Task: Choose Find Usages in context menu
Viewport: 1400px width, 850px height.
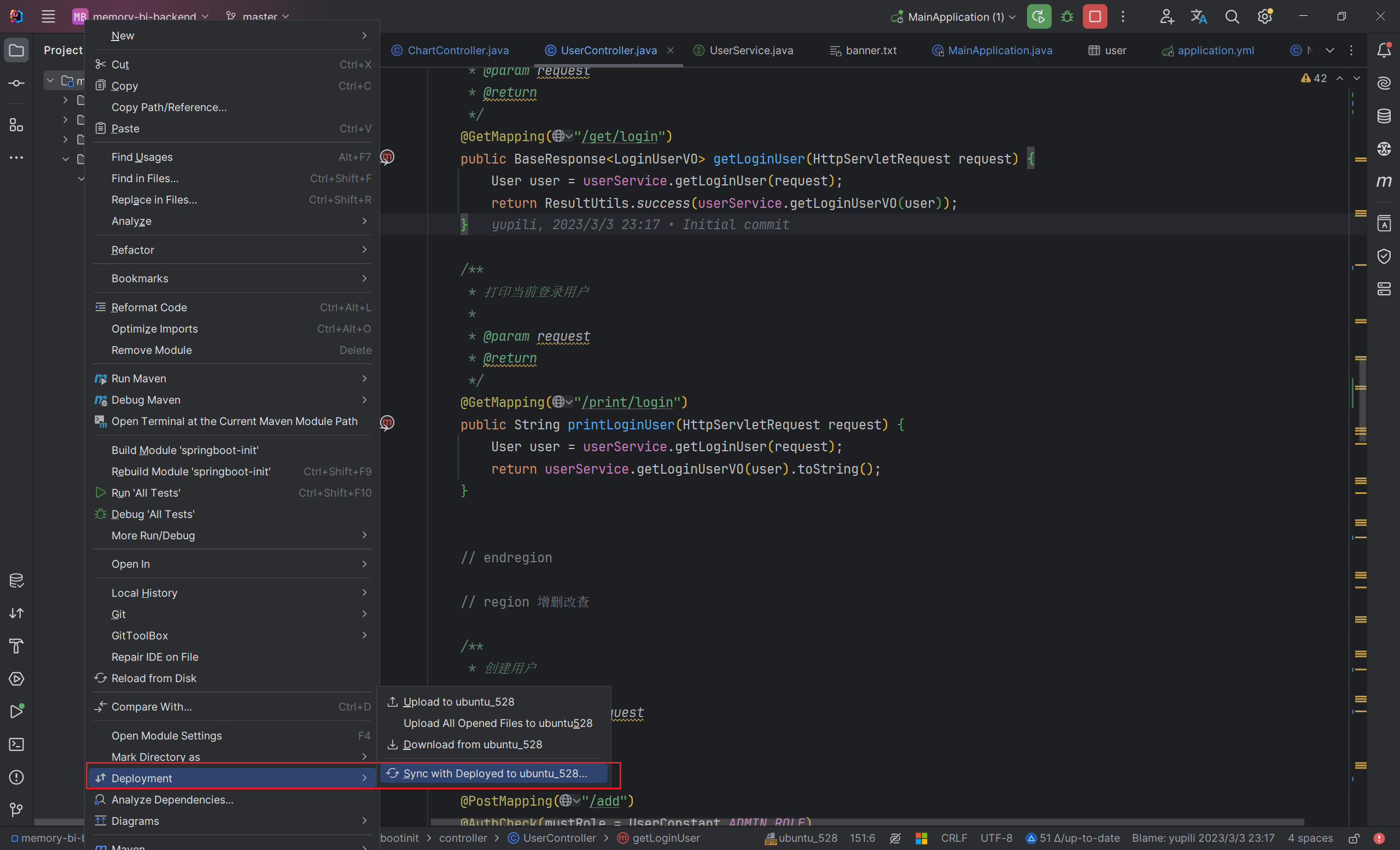Action: click(x=232, y=158)
